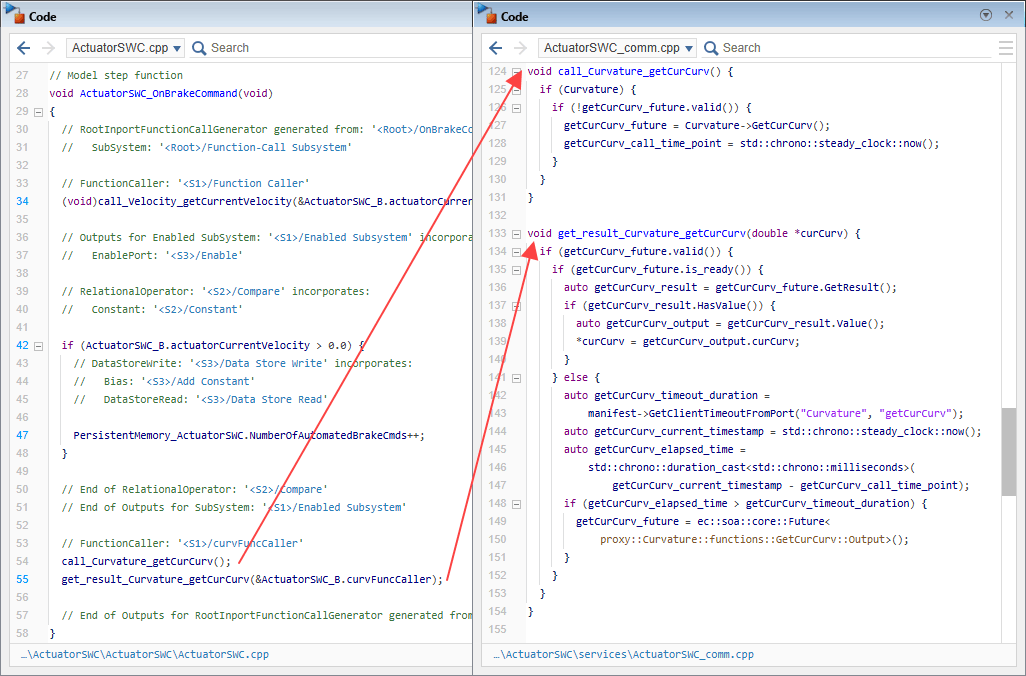Collapse code block at line 29
Screen dimensions: 1026x676
(x=39, y=112)
